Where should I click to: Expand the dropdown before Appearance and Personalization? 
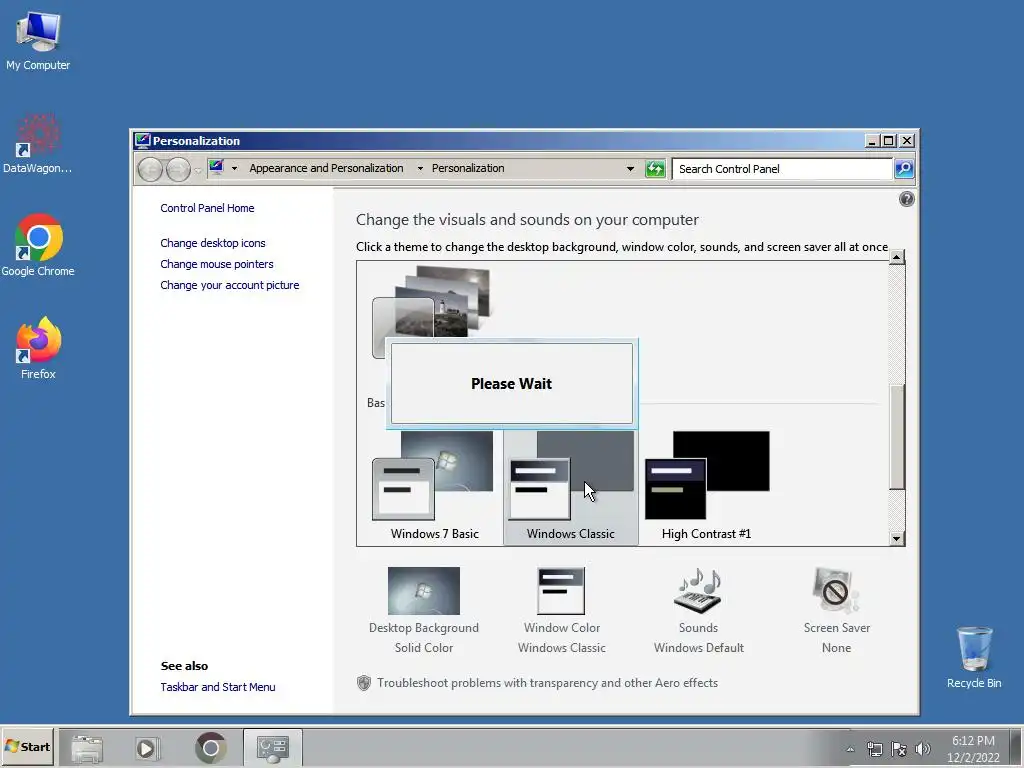point(234,168)
